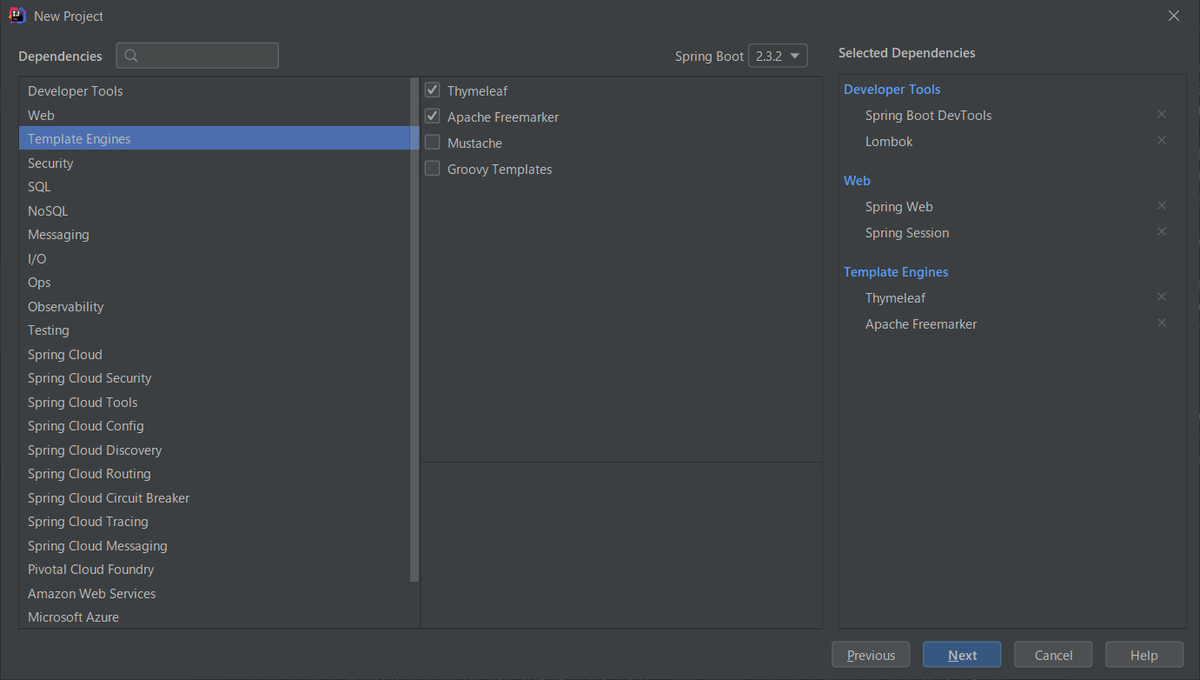Click the Next button
Image resolution: width=1200 pixels, height=680 pixels.
(962, 655)
